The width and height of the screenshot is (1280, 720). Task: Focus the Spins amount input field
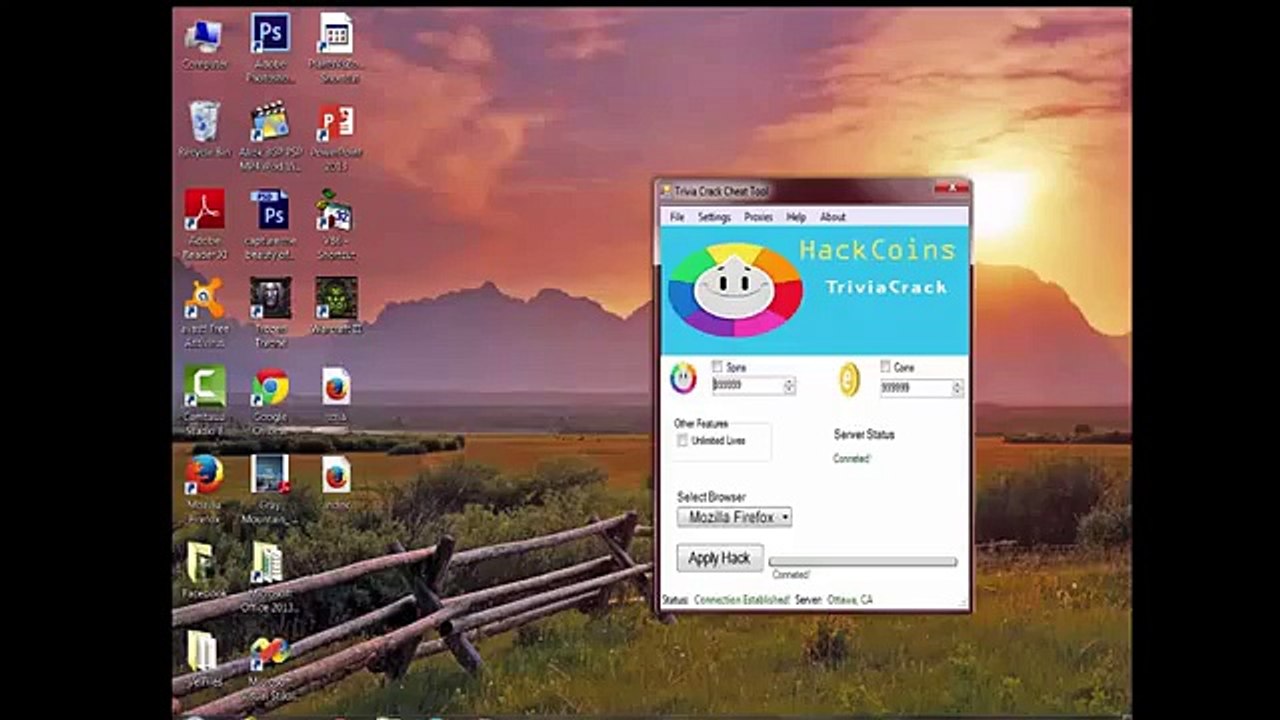click(x=747, y=386)
